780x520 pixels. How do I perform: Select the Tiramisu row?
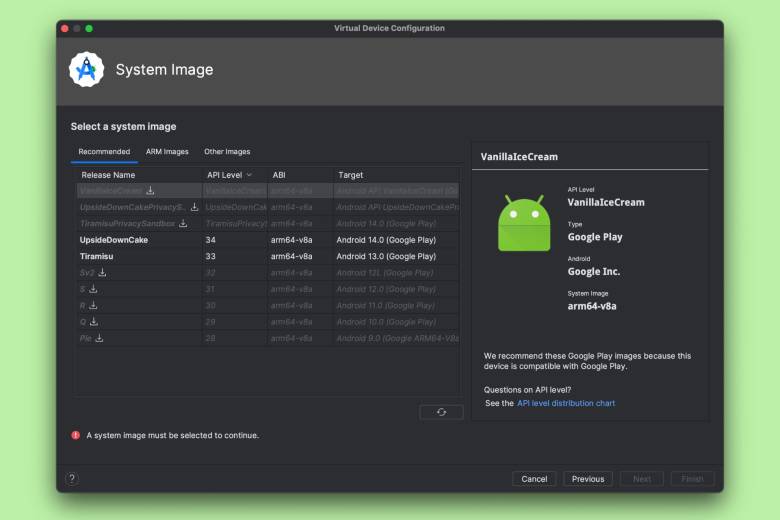coord(268,256)
